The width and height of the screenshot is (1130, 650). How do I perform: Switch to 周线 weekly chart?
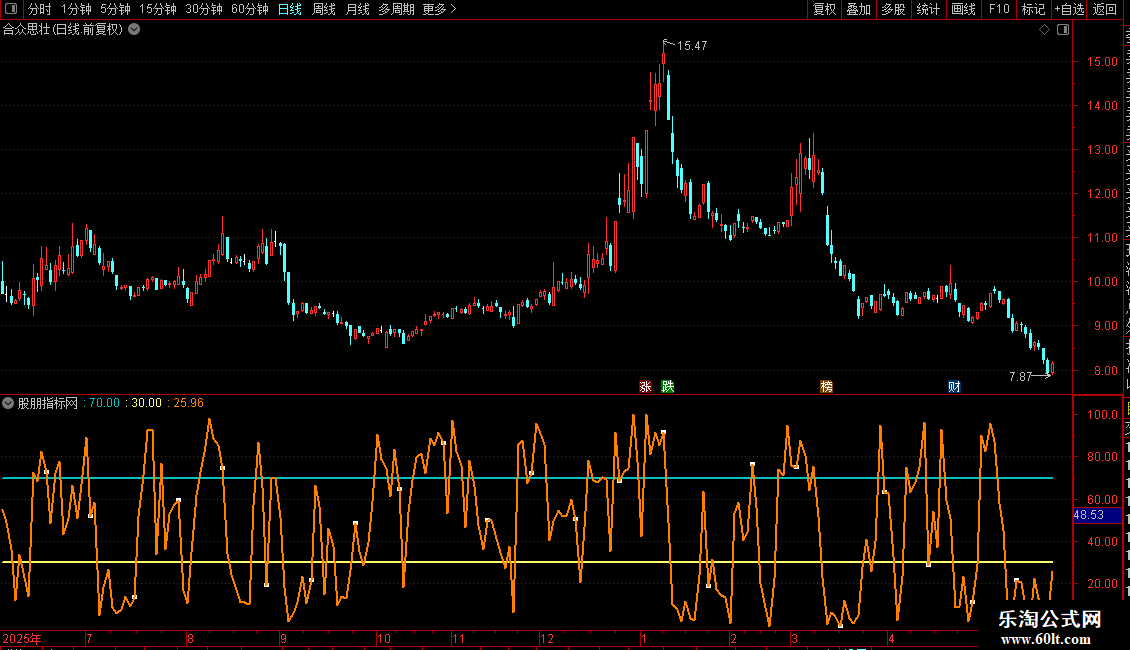(324, 9)
